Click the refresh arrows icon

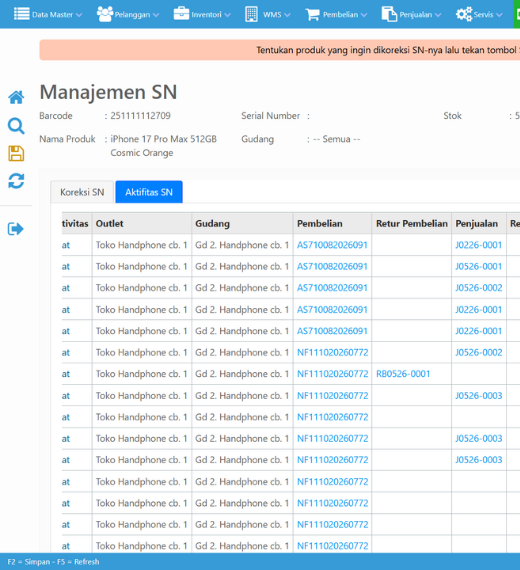[16, 181]
